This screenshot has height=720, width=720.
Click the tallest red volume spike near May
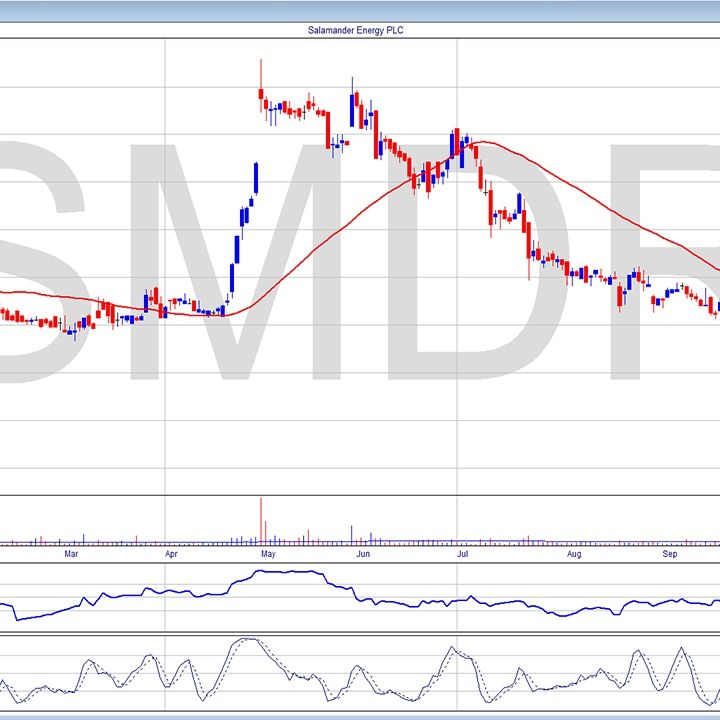[261, 520]
